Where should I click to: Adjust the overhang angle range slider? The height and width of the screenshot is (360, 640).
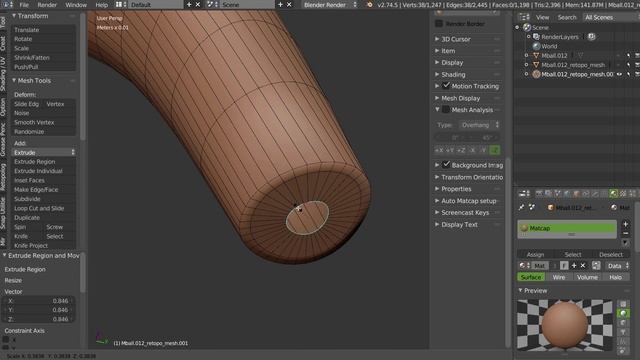tap(467, 138)
